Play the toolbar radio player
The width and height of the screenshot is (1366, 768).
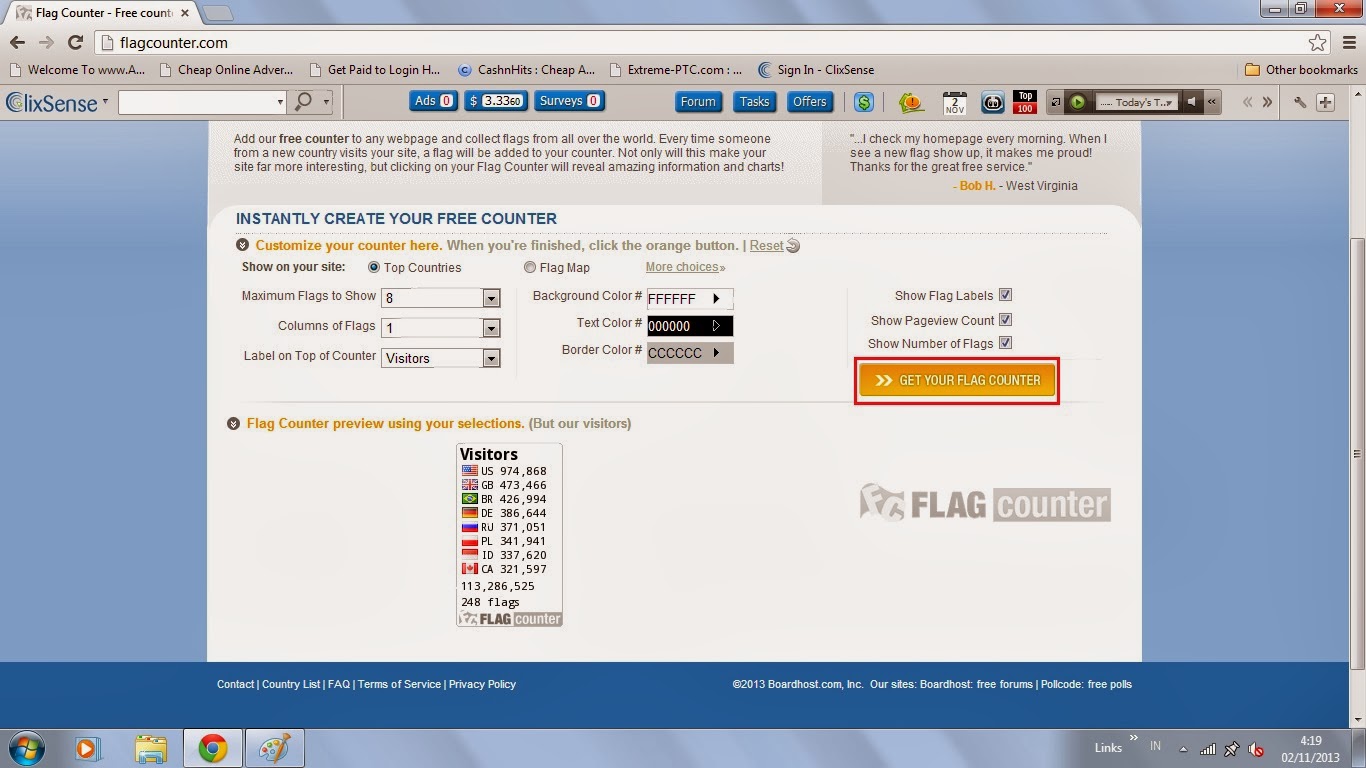[x=1078, y=102]
